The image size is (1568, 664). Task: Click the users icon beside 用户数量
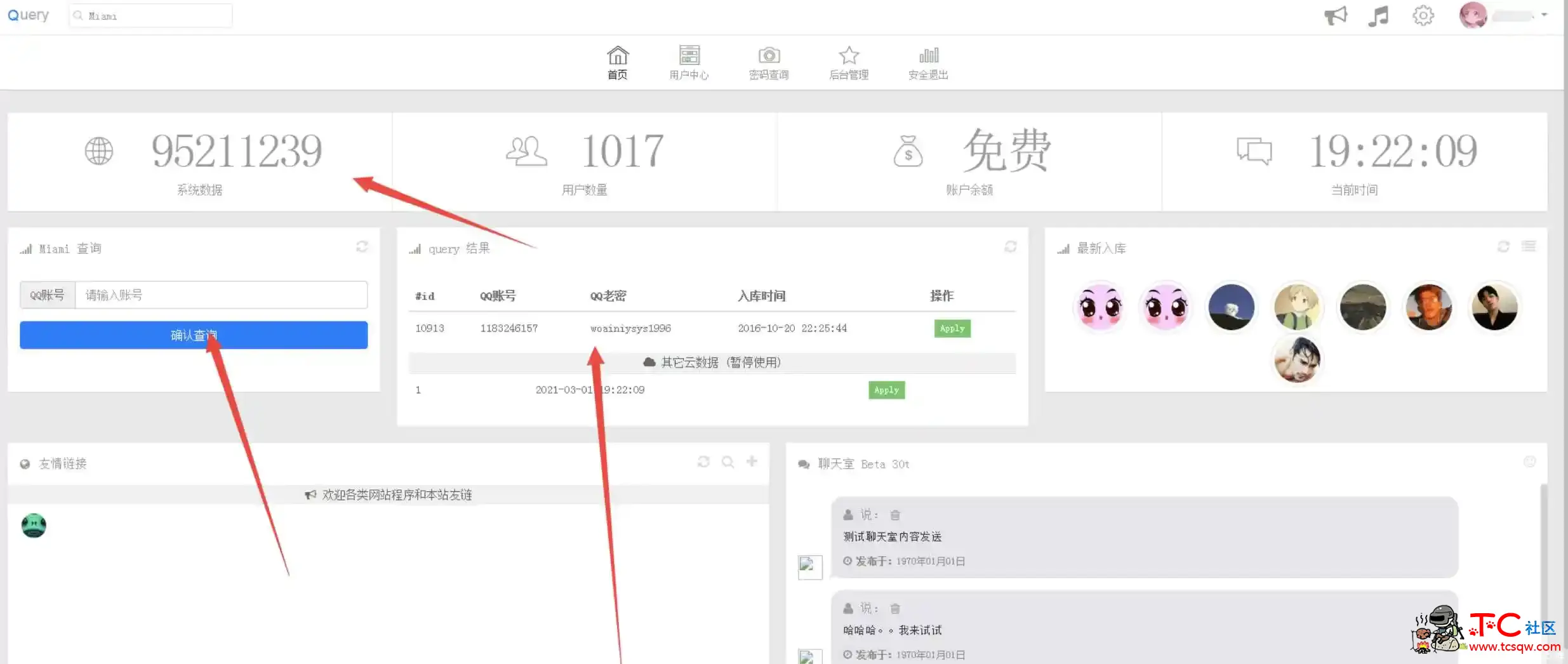[526, 152]
